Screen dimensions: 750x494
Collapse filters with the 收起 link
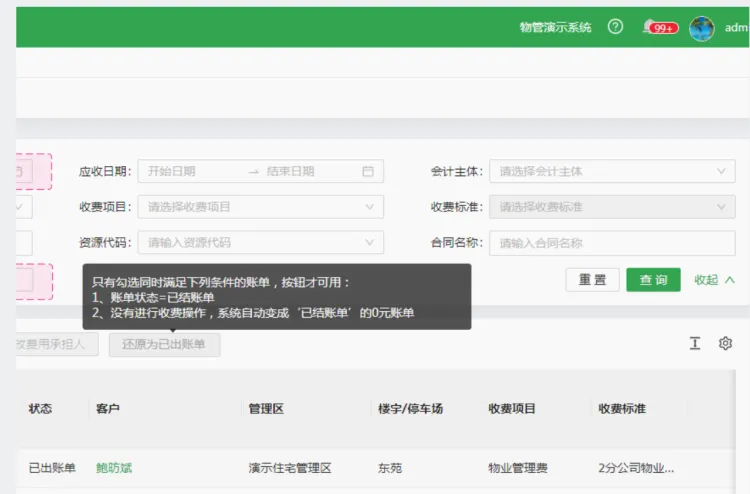click(714, 280)
